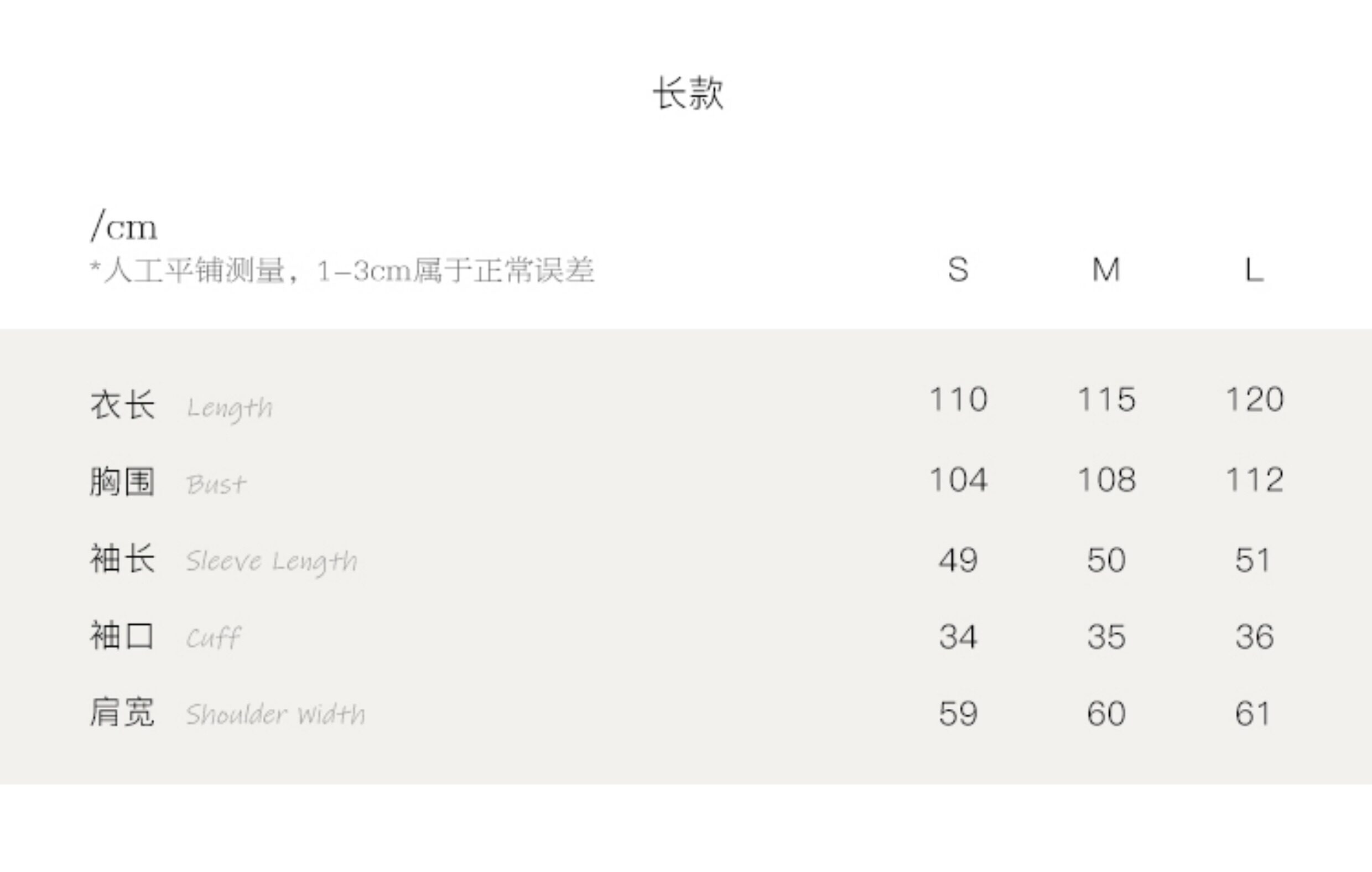The width and height of the screenshot is (1372, 872).
Task: Click the Bust value 104
Action: pos(958,480)
